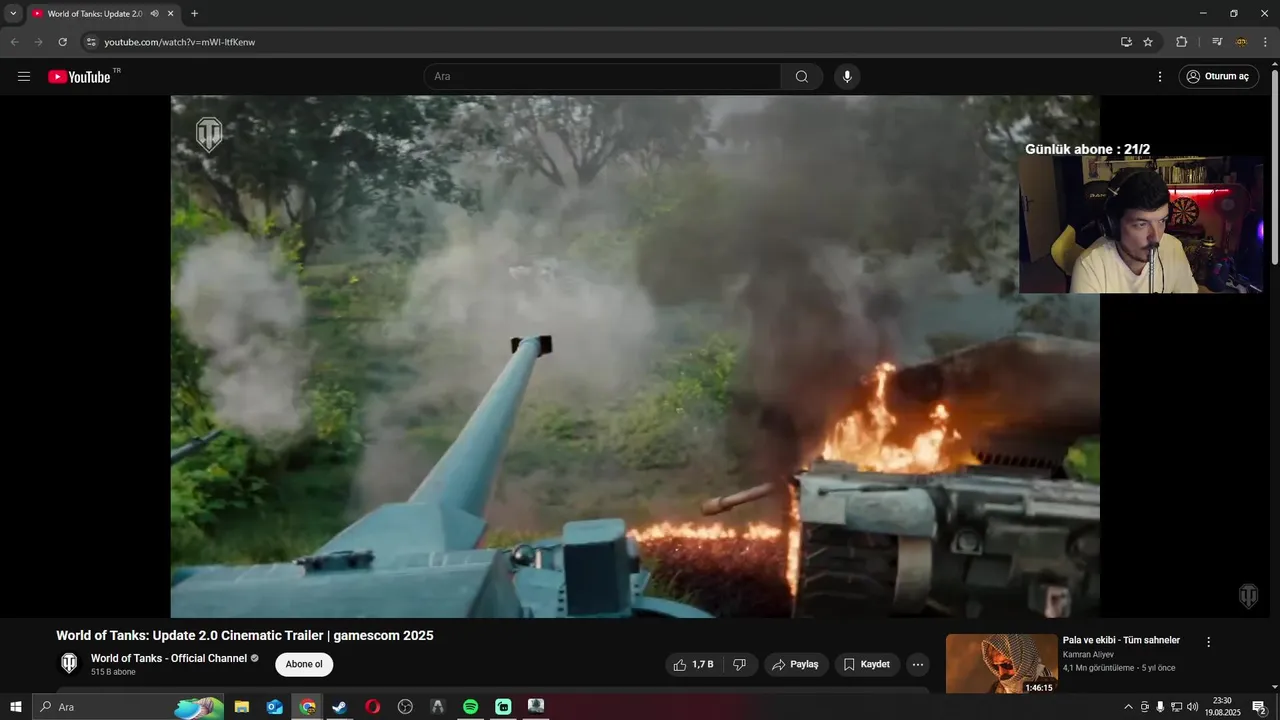This screenshot has width=1280, height=720.
Task: Open World of Tanks - Official Channel link
Action: tap(169, 658)
